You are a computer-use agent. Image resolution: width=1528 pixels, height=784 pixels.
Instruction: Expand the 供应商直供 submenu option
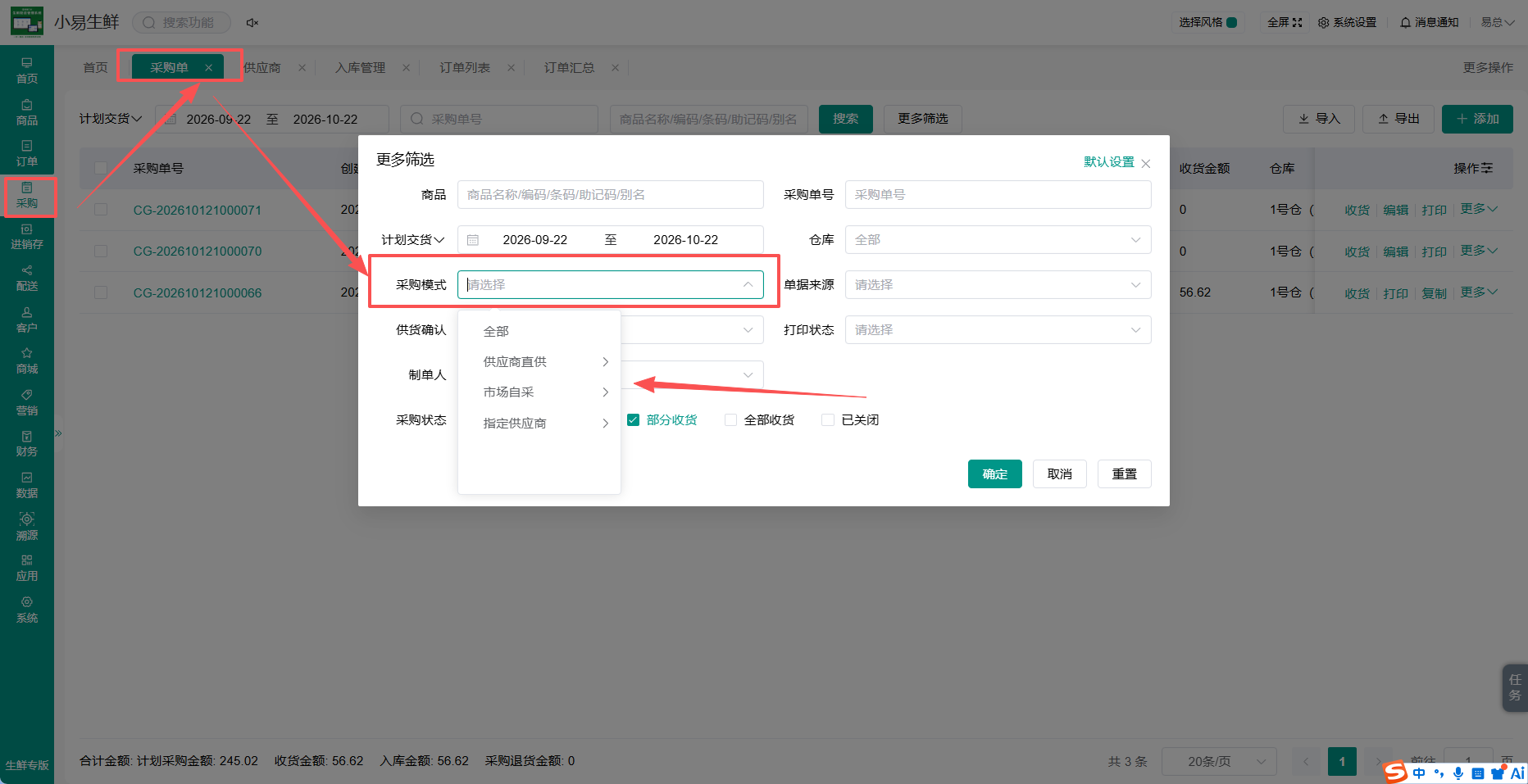point(539,362)
